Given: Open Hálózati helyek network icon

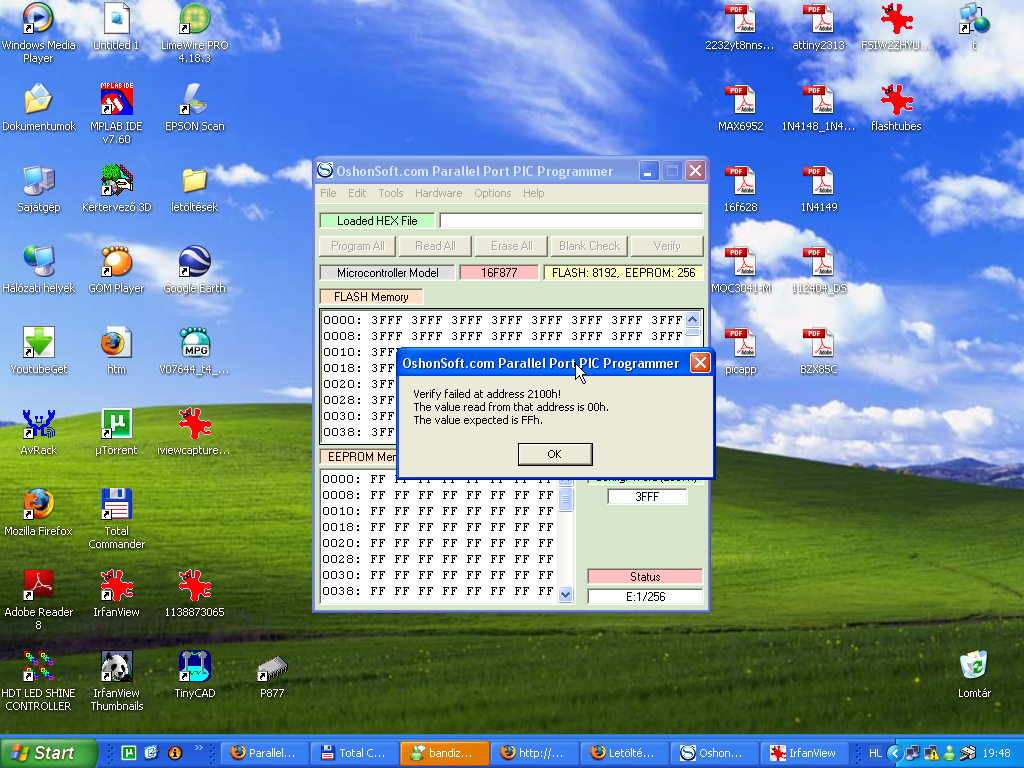Looking at the screenshot, I should (x=39, y=270).
